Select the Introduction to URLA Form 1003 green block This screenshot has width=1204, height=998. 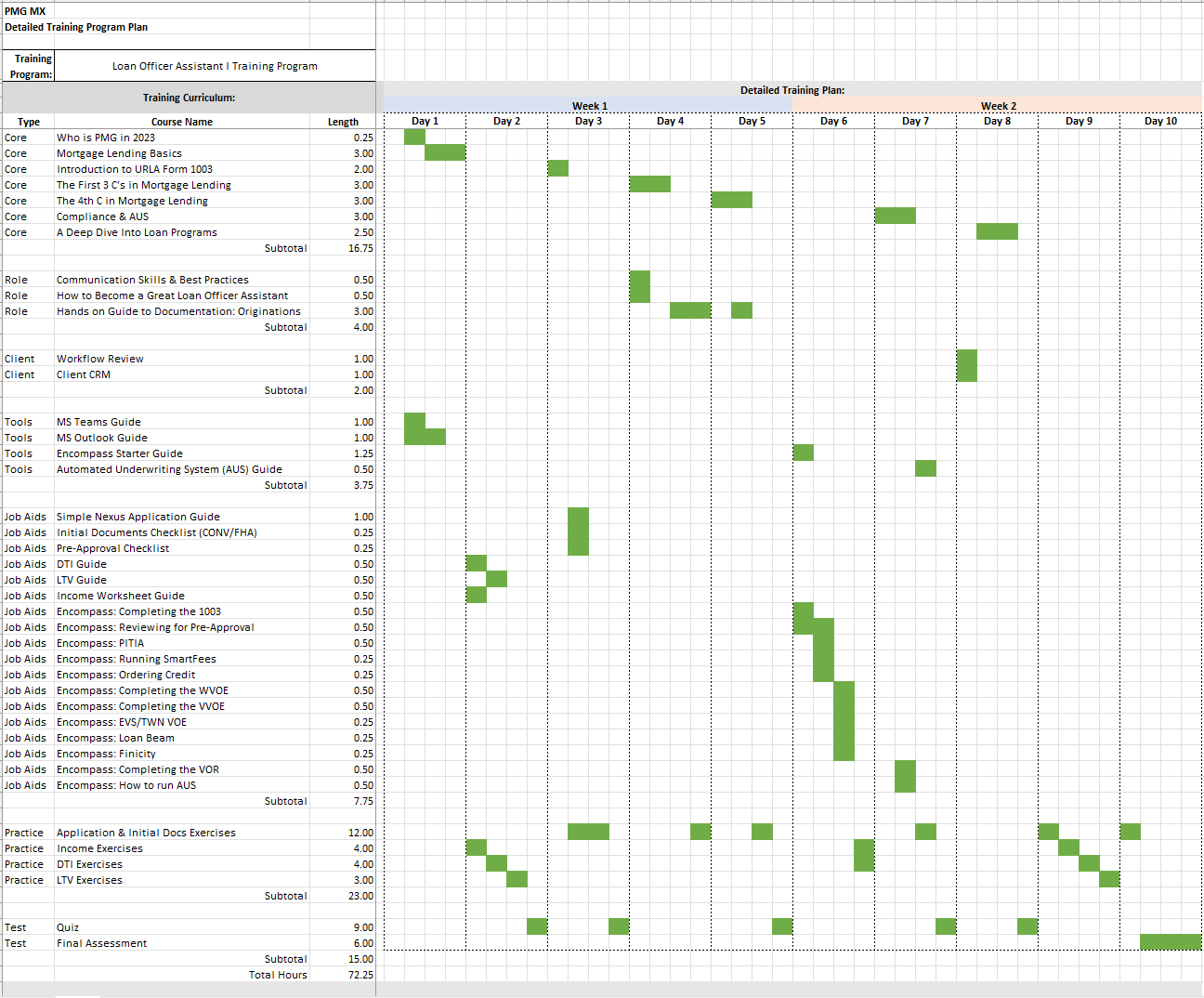pos(557,168)
